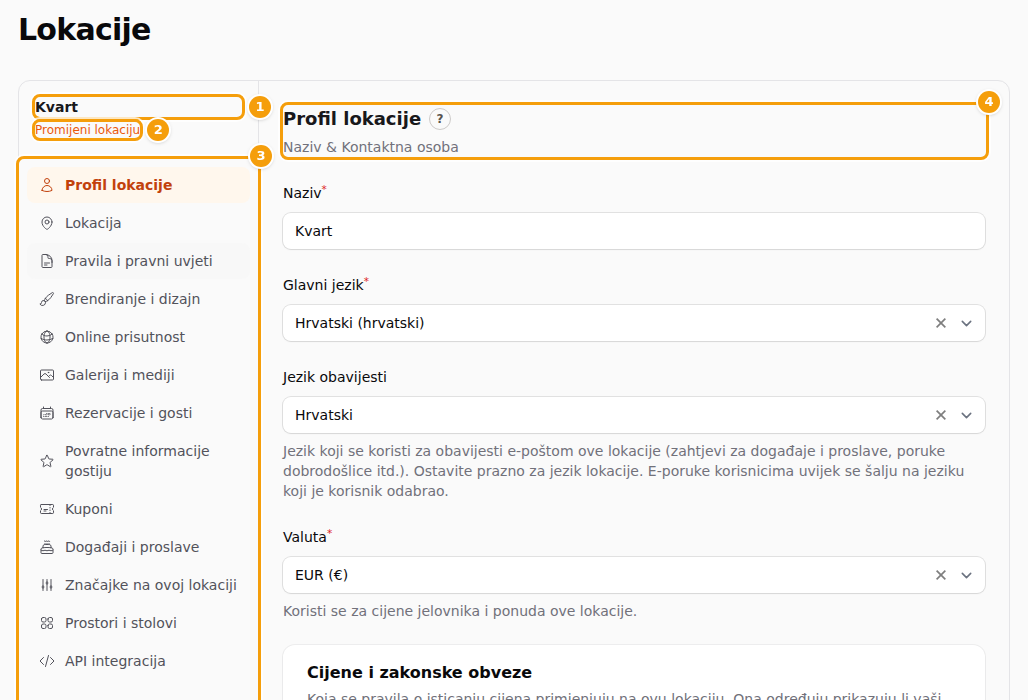Click the person icon beside Profil lokacije
The width and height of the screenshot is (1028, 700).
tap(47, 185)
